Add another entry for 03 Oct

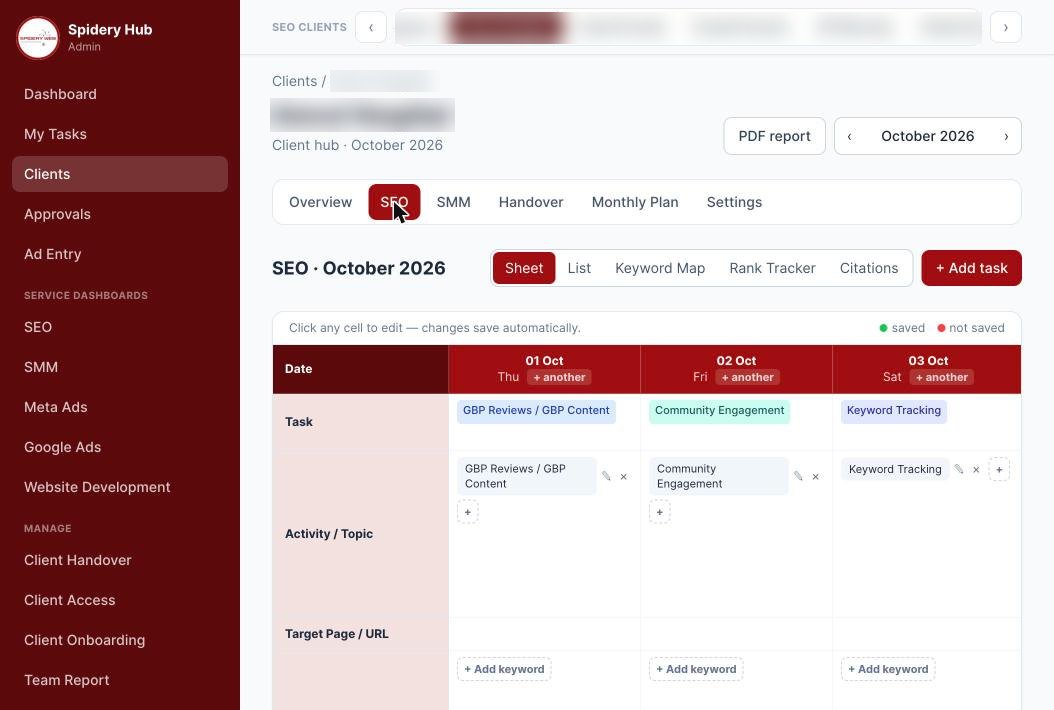pyautogui.click(x=941, y=377)
